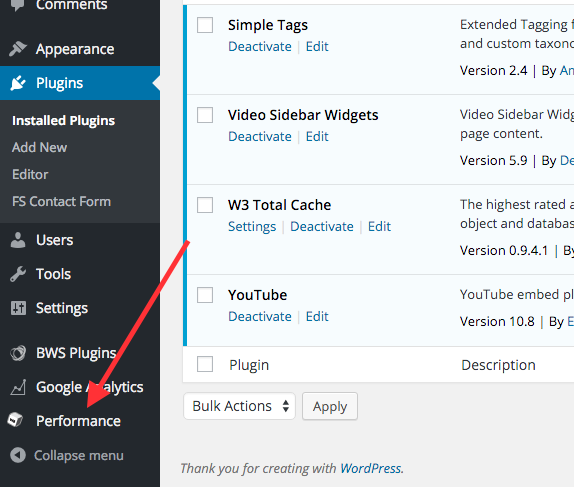
Task: Edit the Simple Tags plugin
Action: click(317, 47)
